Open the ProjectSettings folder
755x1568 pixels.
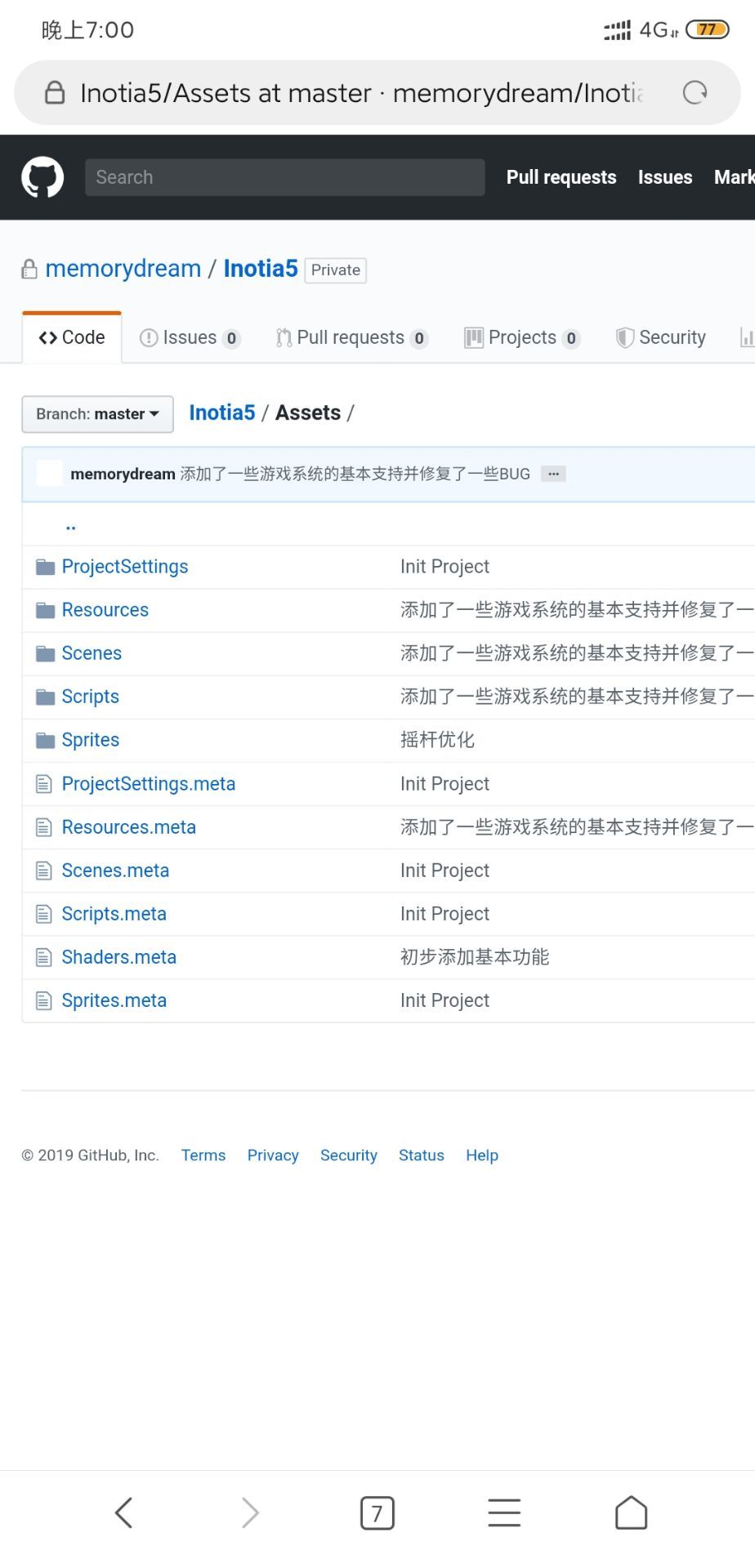pos(125,567)
